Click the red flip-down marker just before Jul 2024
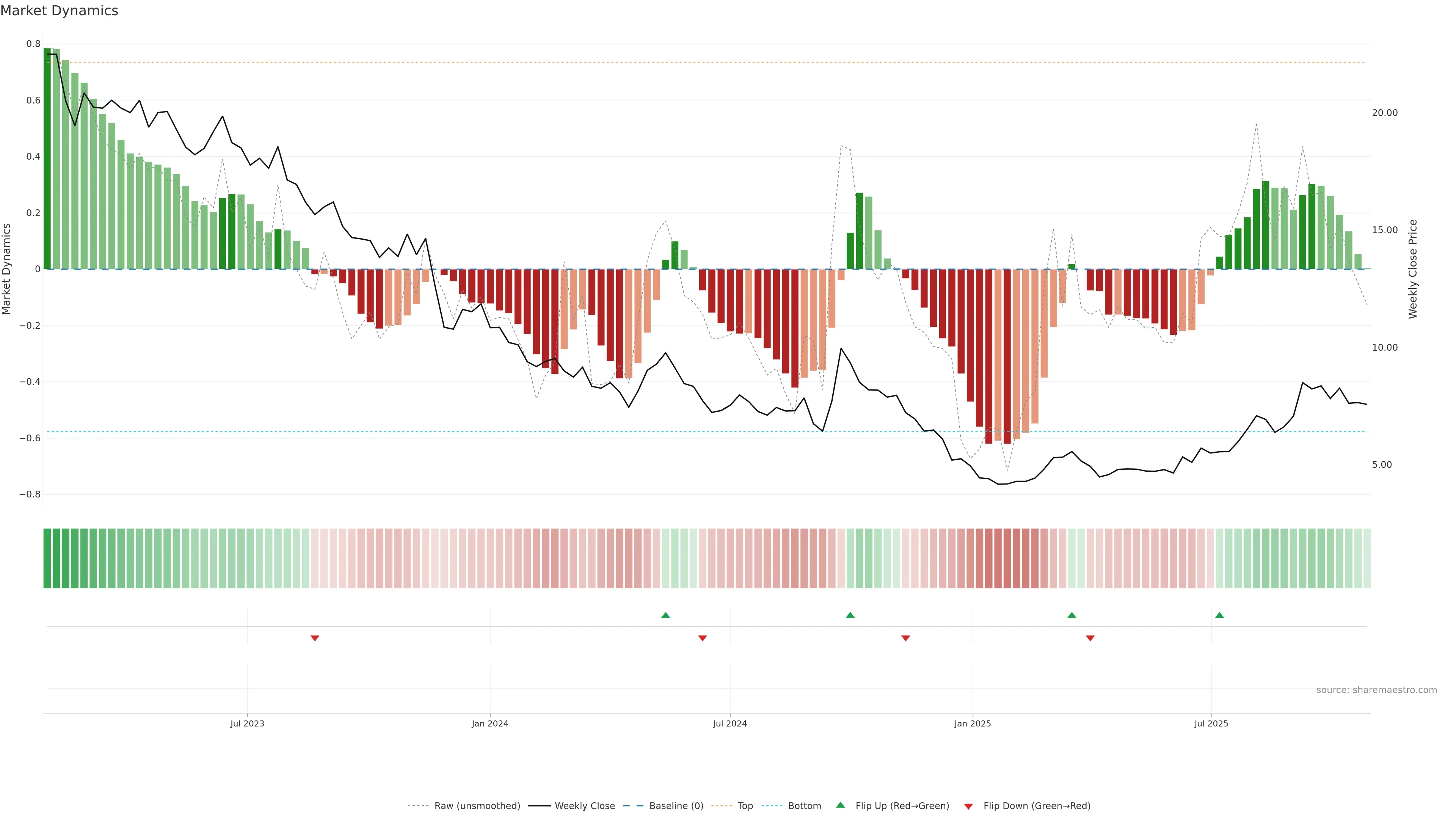The image size is (1456, 819). pos(703,638)
